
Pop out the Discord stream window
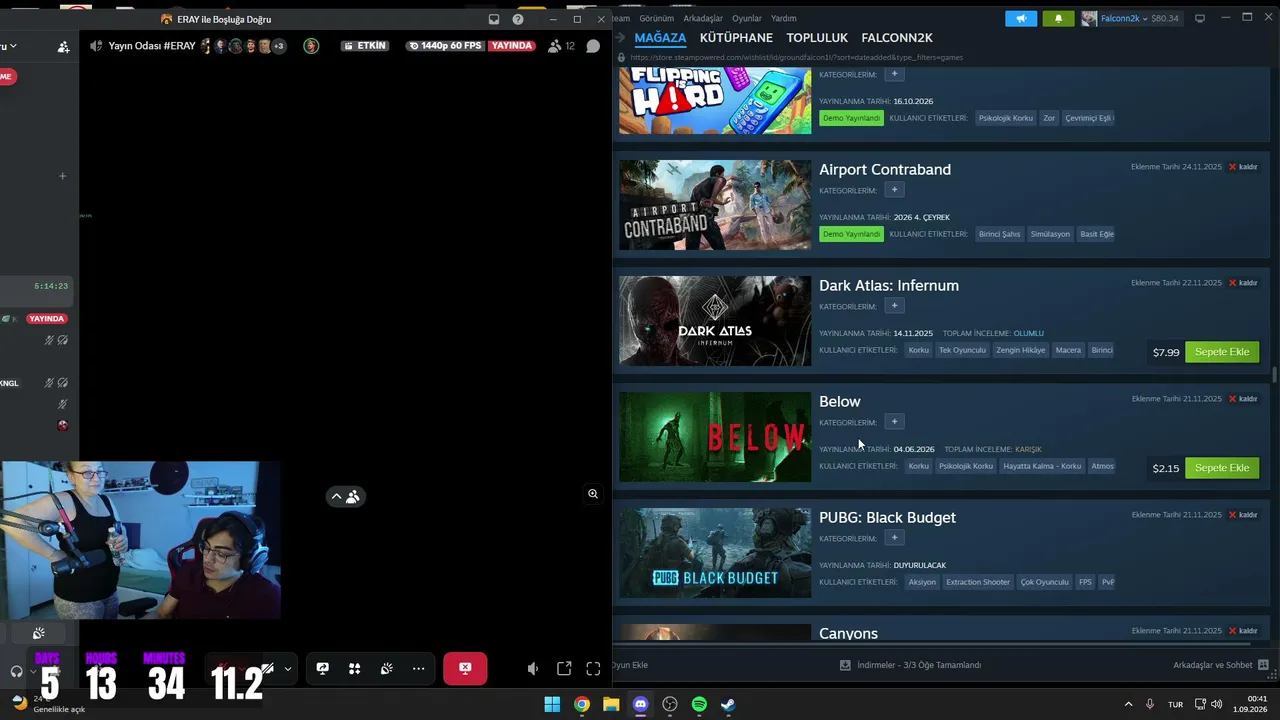(564, 669)
